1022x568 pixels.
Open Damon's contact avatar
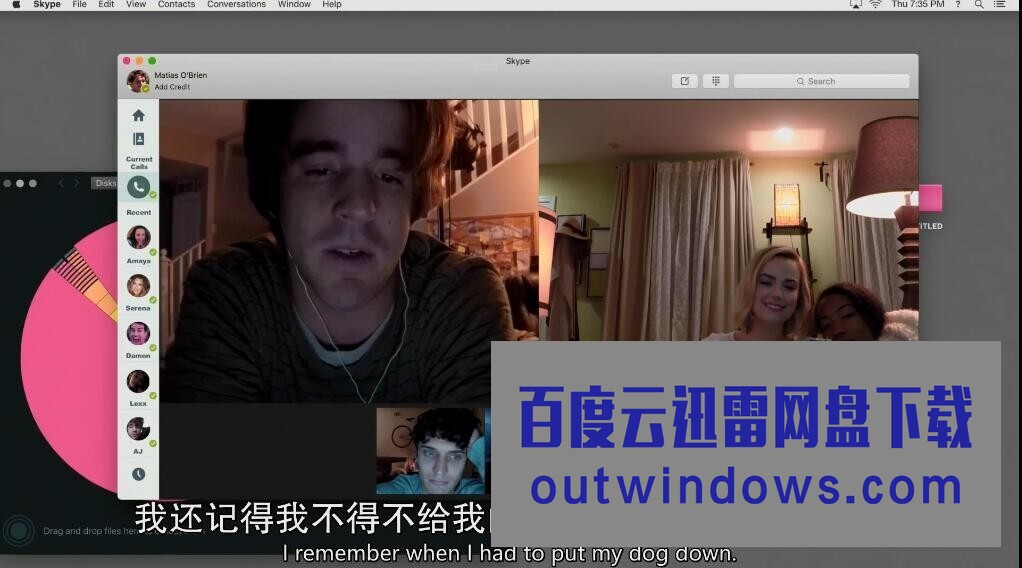(x=138, y=333)
